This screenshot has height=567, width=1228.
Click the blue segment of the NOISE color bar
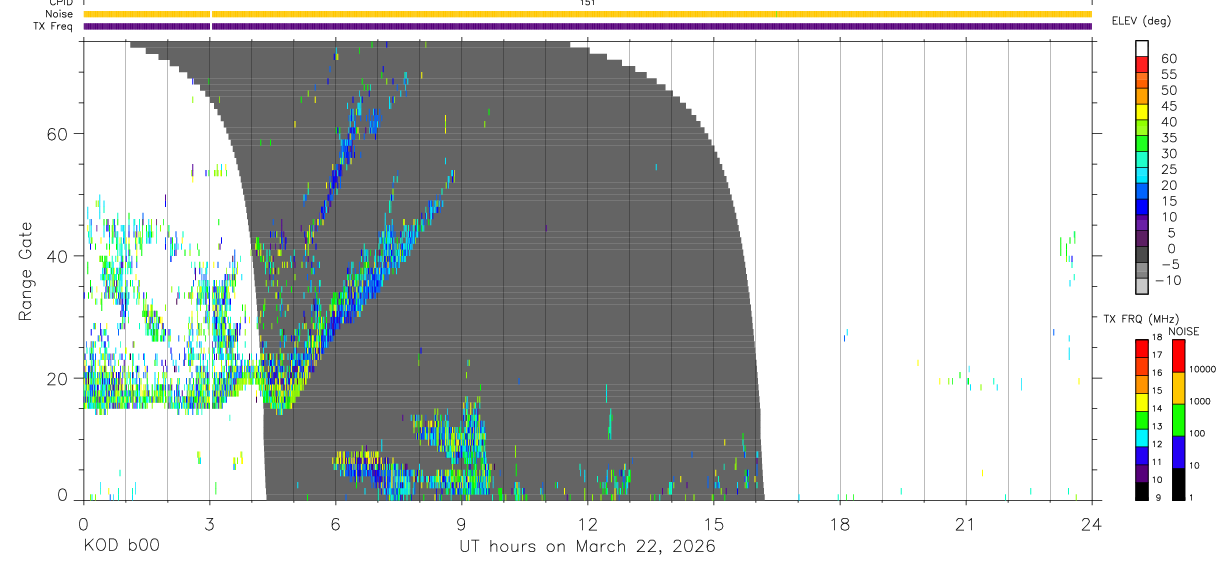[1178, 452]
